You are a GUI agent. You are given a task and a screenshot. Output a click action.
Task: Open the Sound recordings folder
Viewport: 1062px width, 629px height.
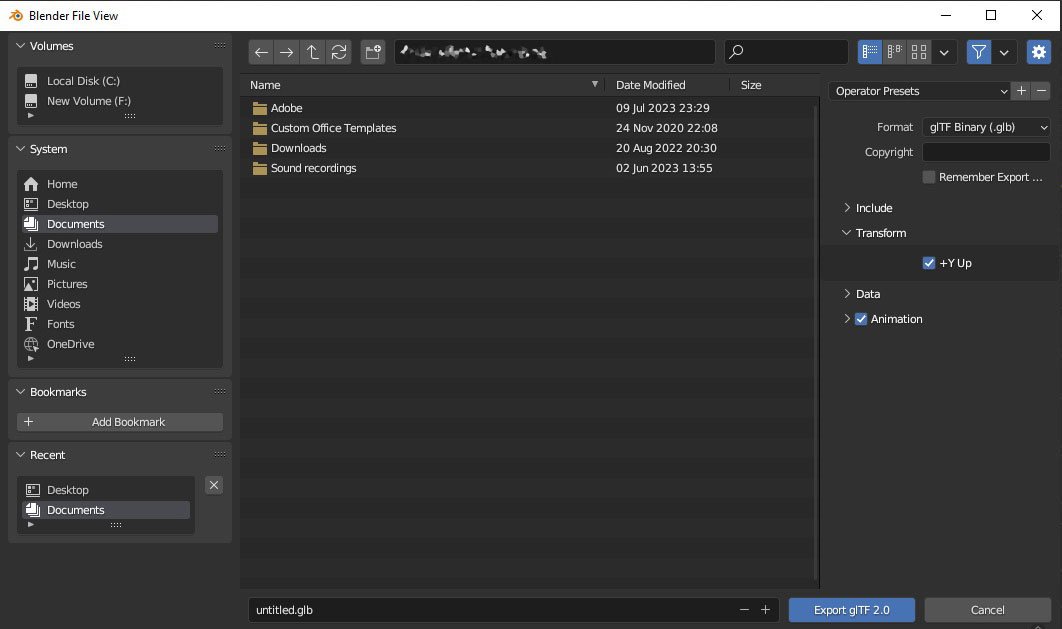pyautogui.click(x=313, y=168)
